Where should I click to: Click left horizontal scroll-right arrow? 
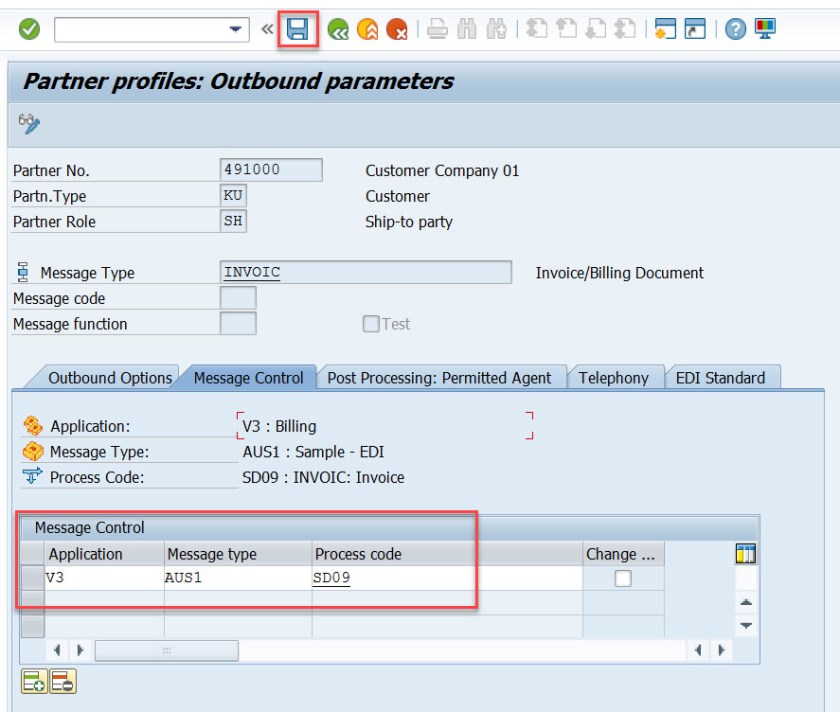tap(80, 650)
